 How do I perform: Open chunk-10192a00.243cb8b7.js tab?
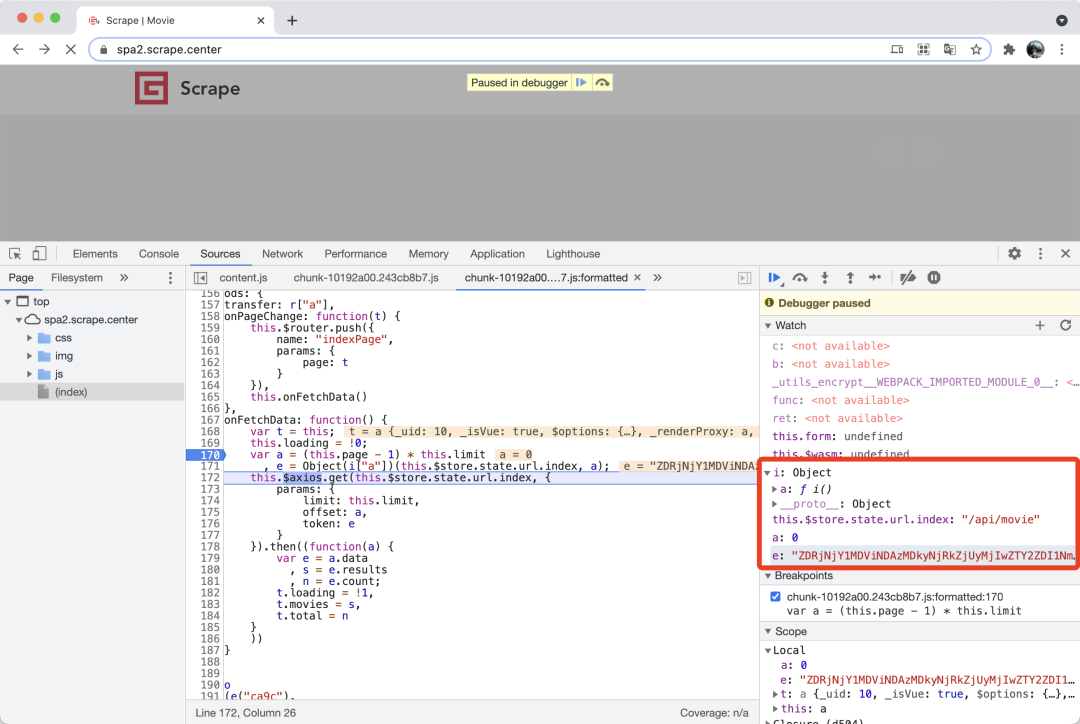click(x=366, y=278)
